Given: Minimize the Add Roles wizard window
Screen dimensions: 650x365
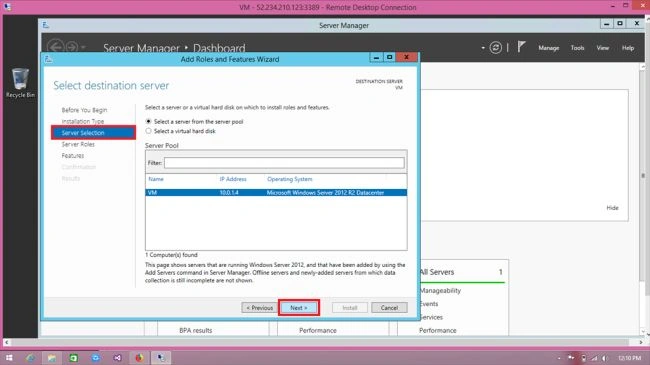Looking at the screenshot, I should (376, 57).
